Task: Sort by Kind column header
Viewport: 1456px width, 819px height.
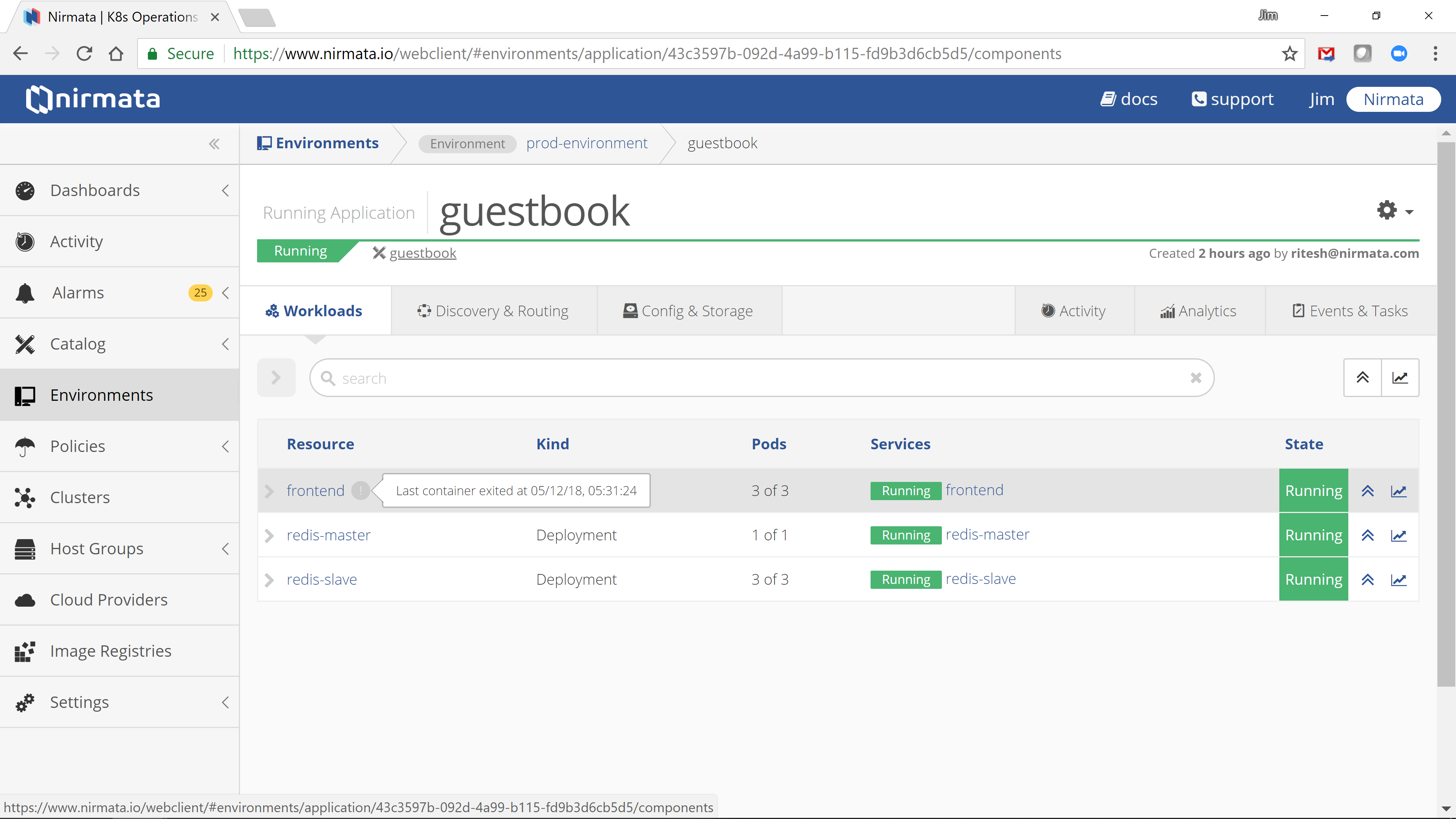Action: (552, 444)
